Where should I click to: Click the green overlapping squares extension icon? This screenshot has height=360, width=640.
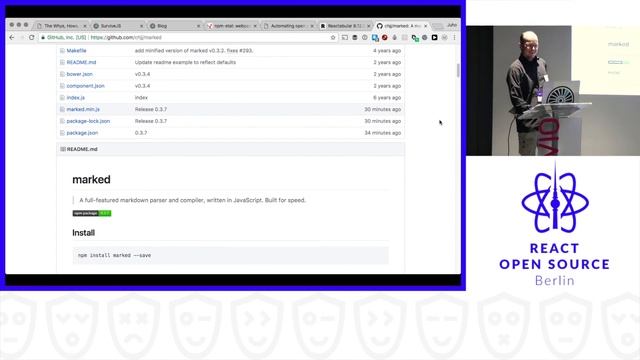415,38
